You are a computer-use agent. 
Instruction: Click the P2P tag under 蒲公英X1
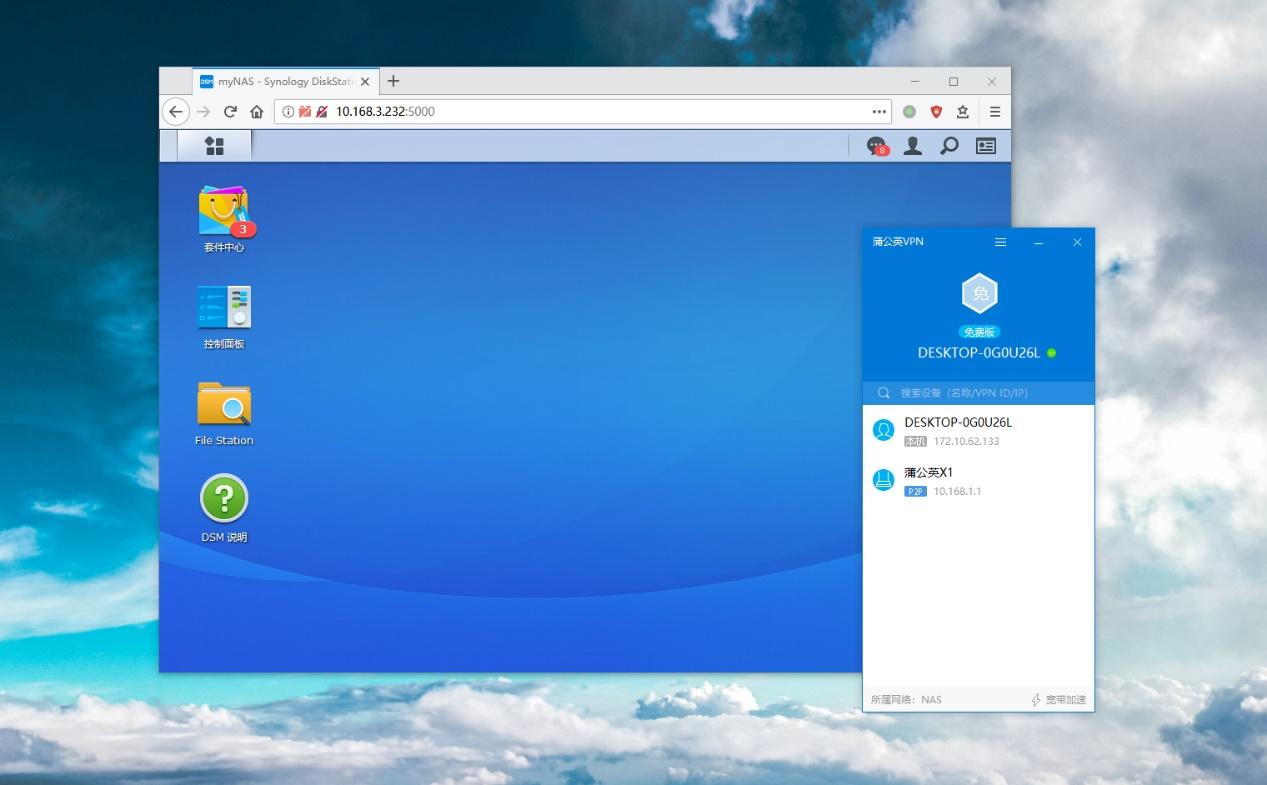coord(915,491)
